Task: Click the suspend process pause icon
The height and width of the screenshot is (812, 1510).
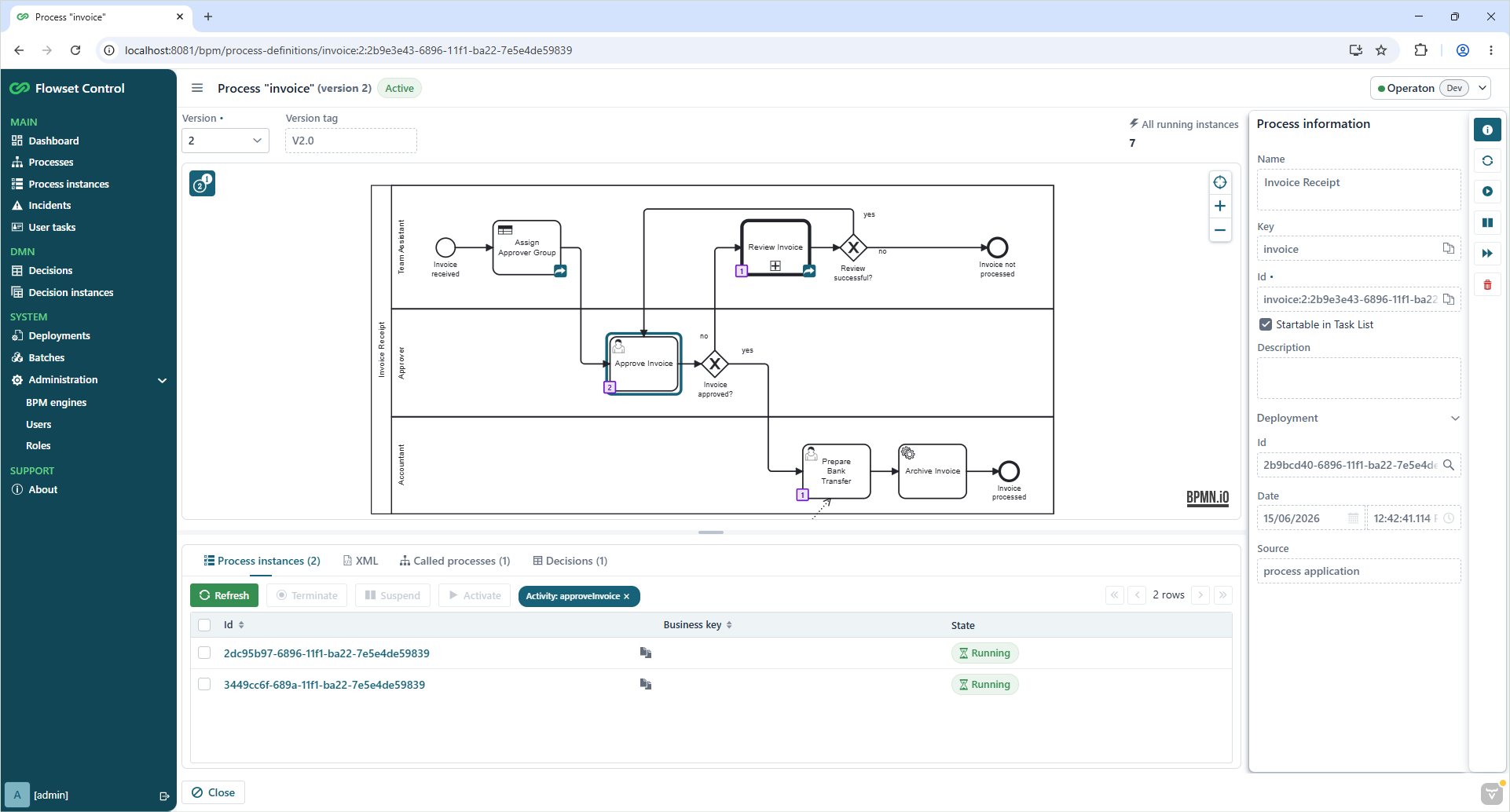Action: tap(1487, 222)
